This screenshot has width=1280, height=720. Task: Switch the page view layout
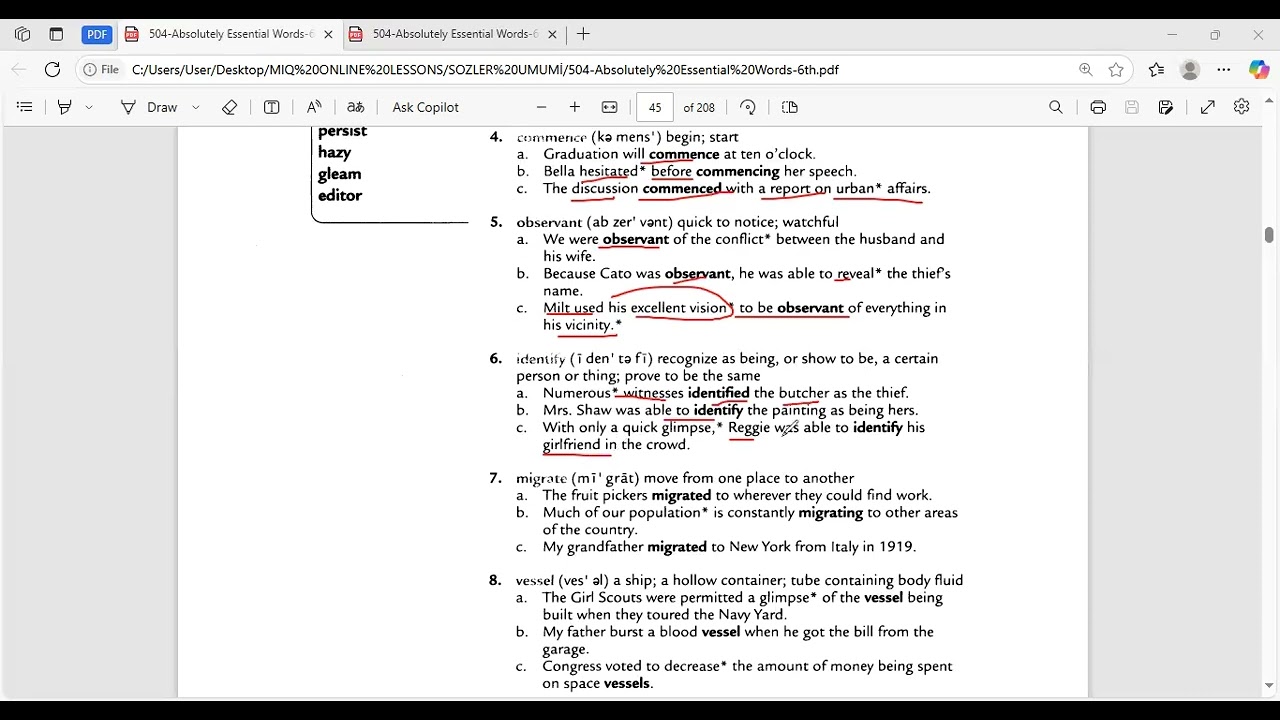[789, 107]
